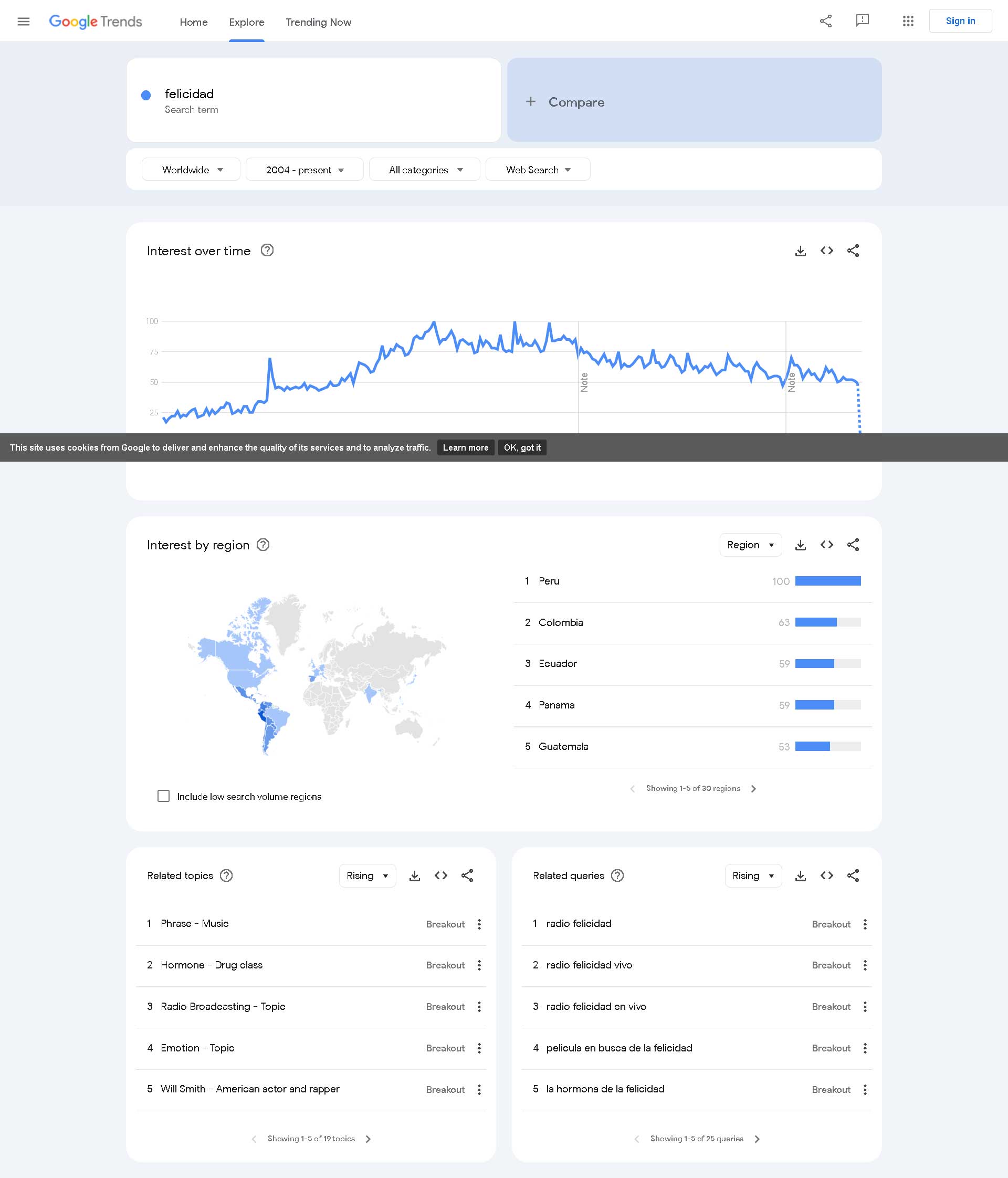Share the Related queries widget
This screenshot has height=1178, width=1008.
point(853,875)
